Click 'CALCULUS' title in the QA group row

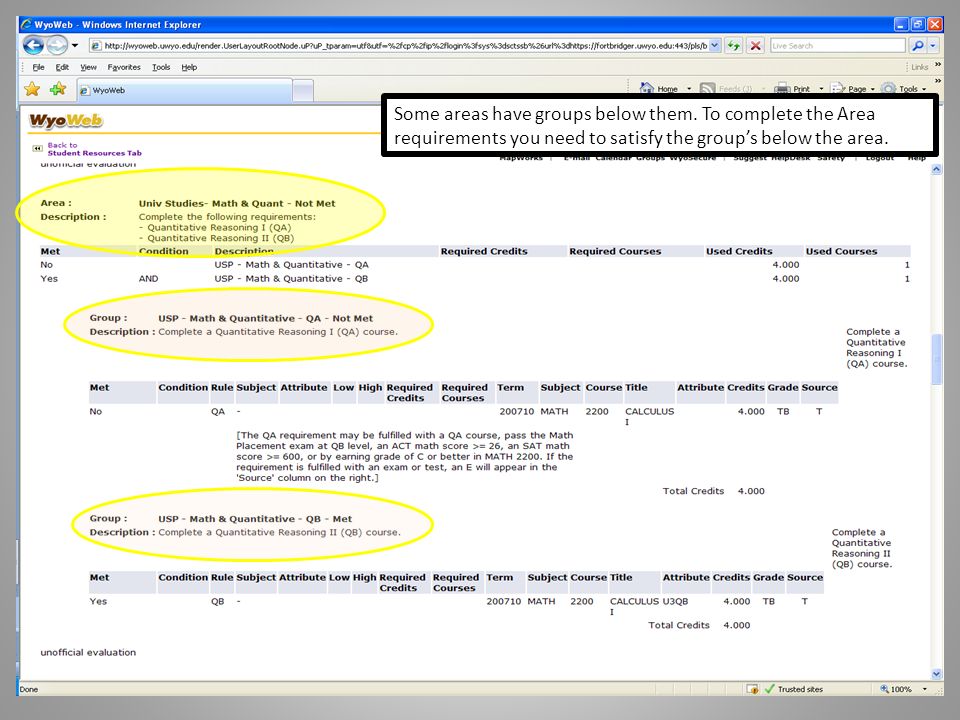649,411
